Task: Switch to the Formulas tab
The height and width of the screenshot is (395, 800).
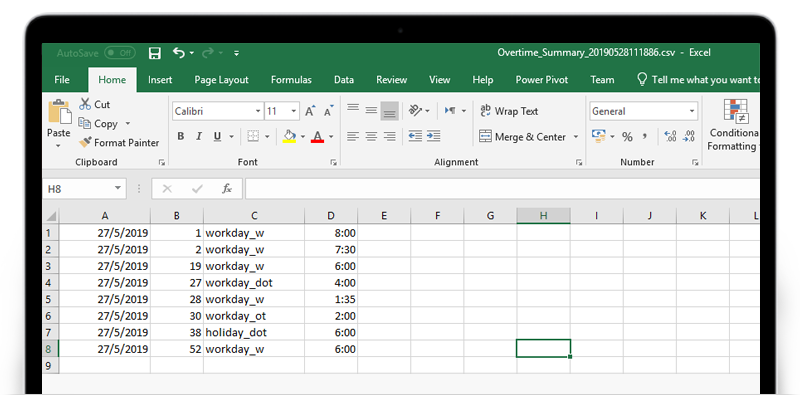Action: [x=291, y=80]
